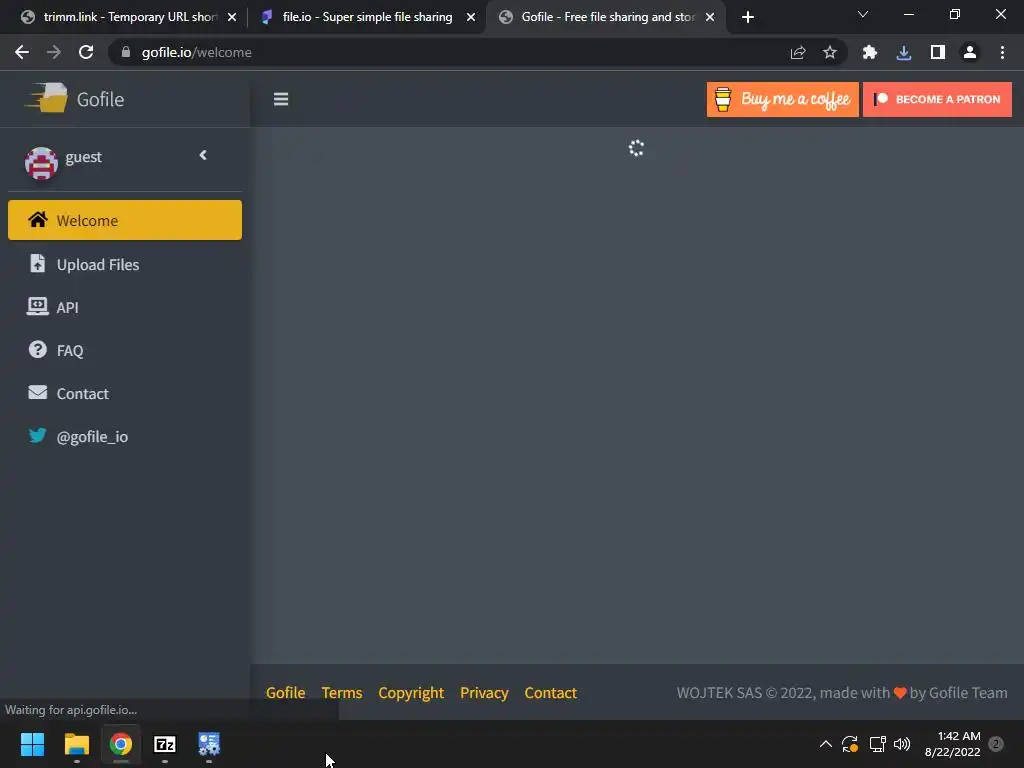Open Contact in the sidebar

(125, 394)
